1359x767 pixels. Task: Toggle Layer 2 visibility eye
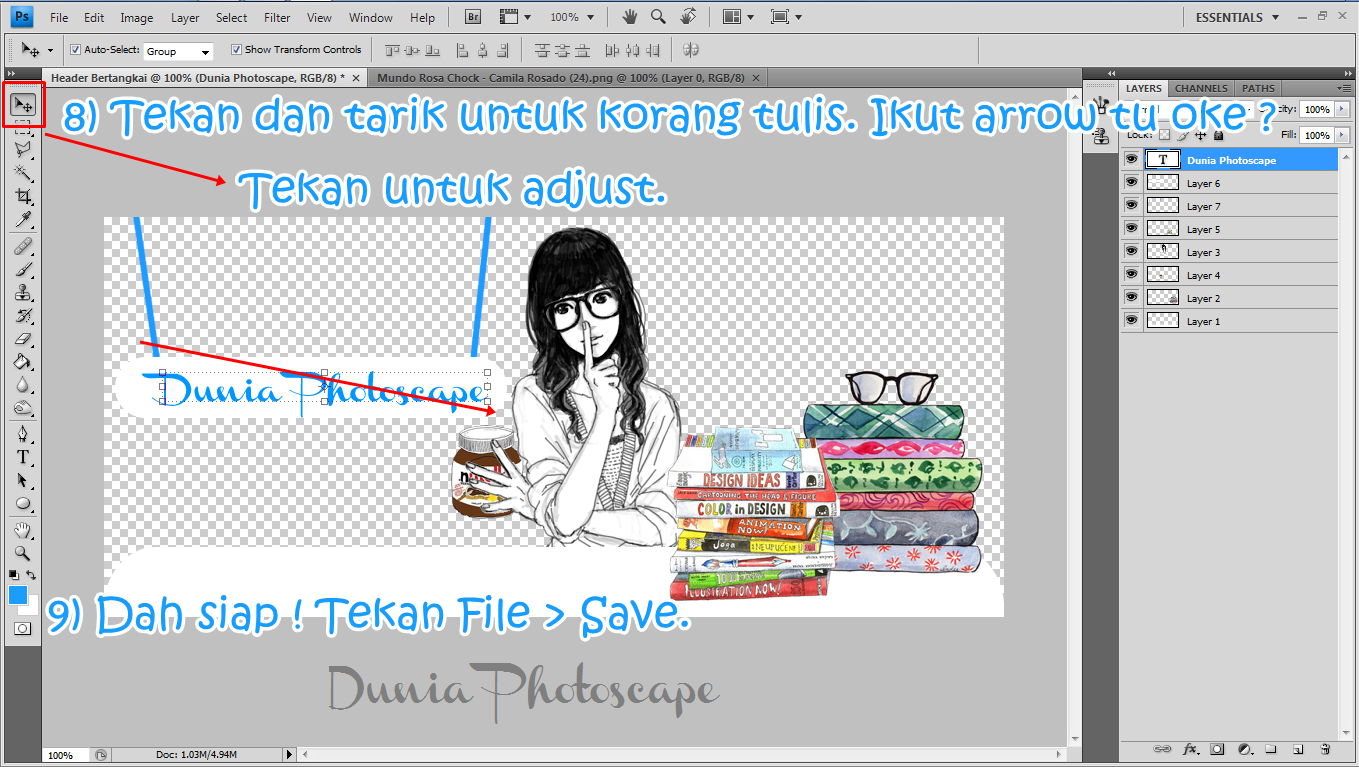tap(1132, 297)
